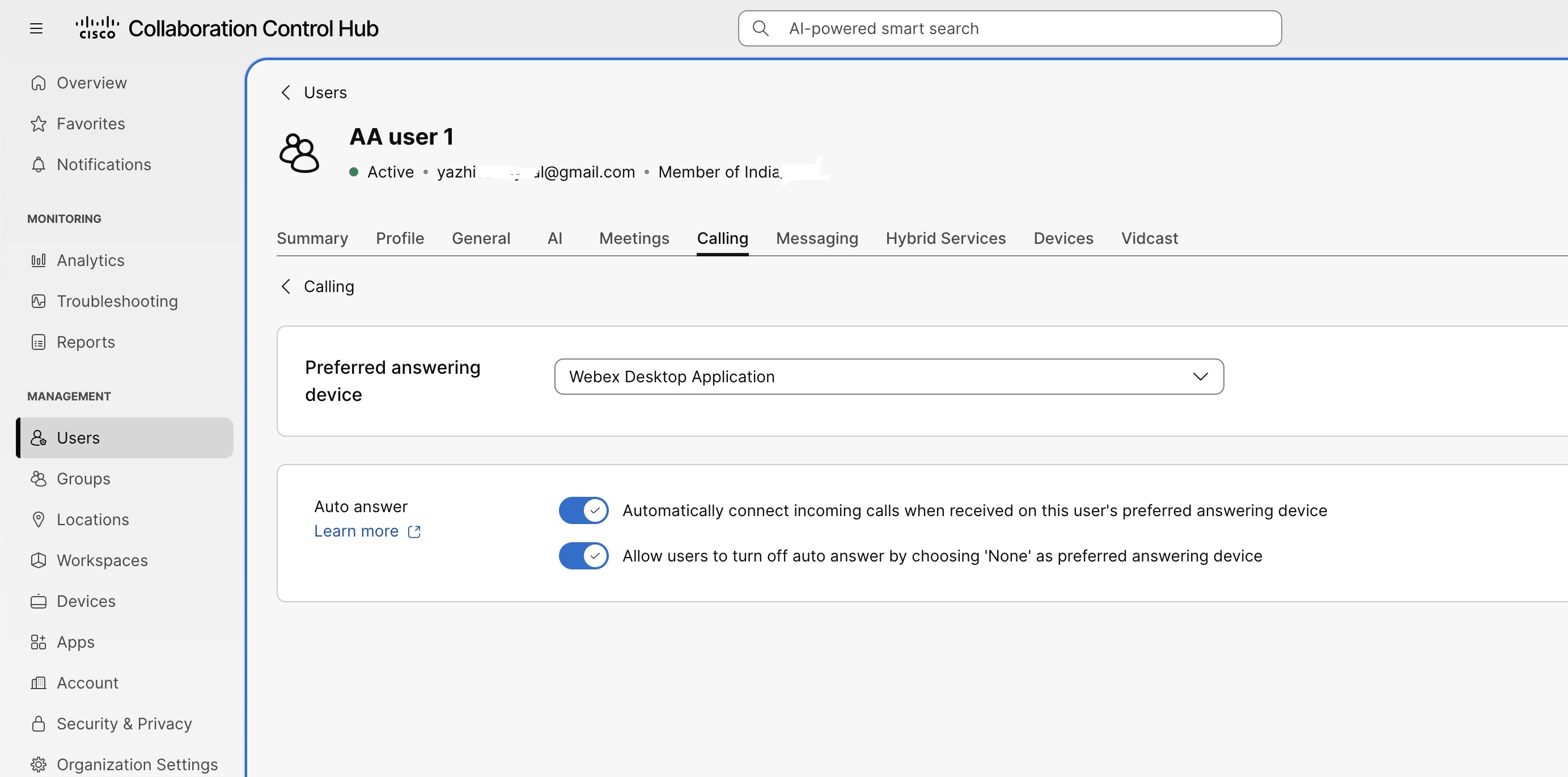This screenshot has width=1568, height=777.
Task: Open Favorites via its star icon
Action: click(39, 124)
